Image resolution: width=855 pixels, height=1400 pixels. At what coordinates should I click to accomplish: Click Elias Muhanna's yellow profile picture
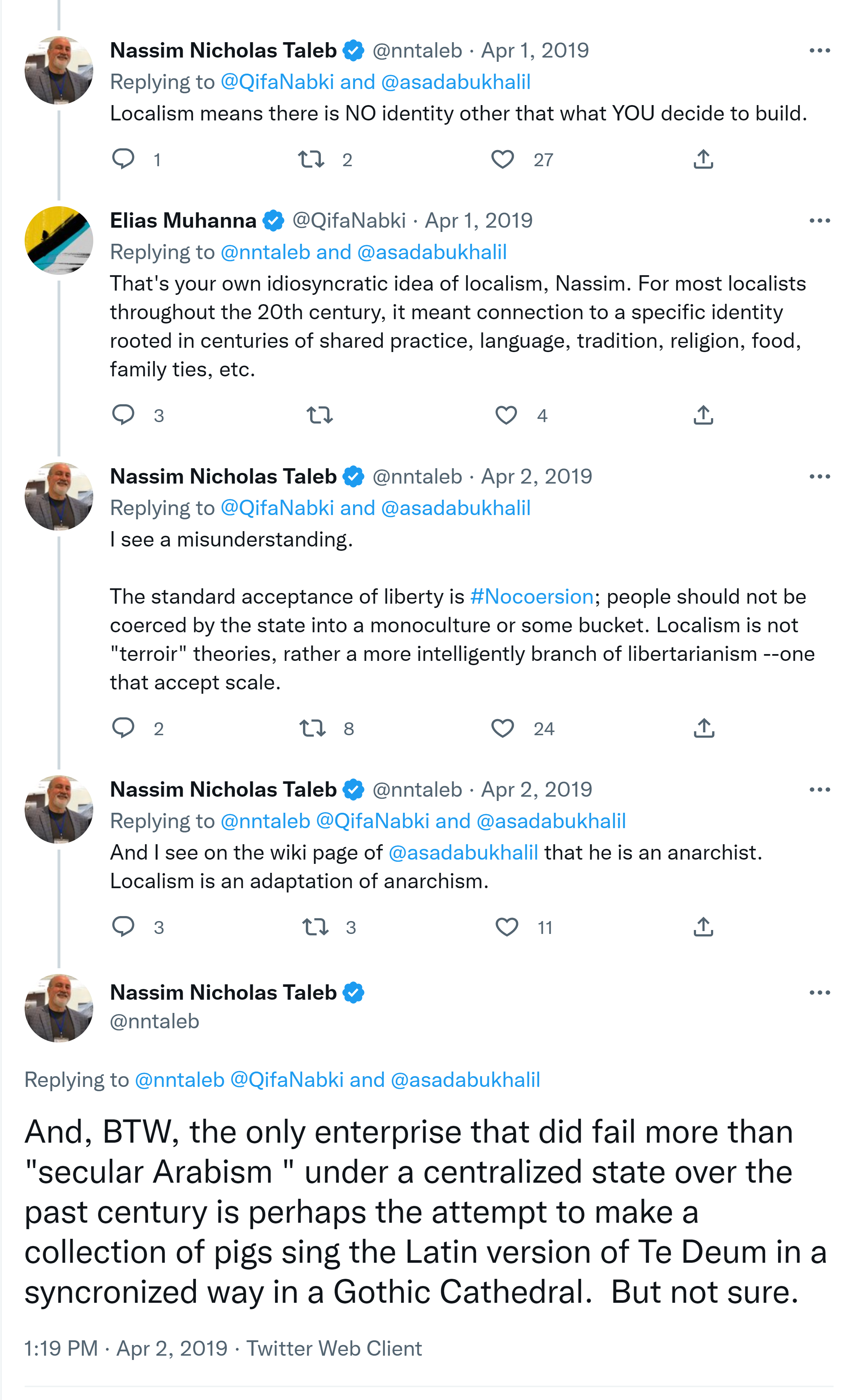pyautogui.click(x=59, y=240)
